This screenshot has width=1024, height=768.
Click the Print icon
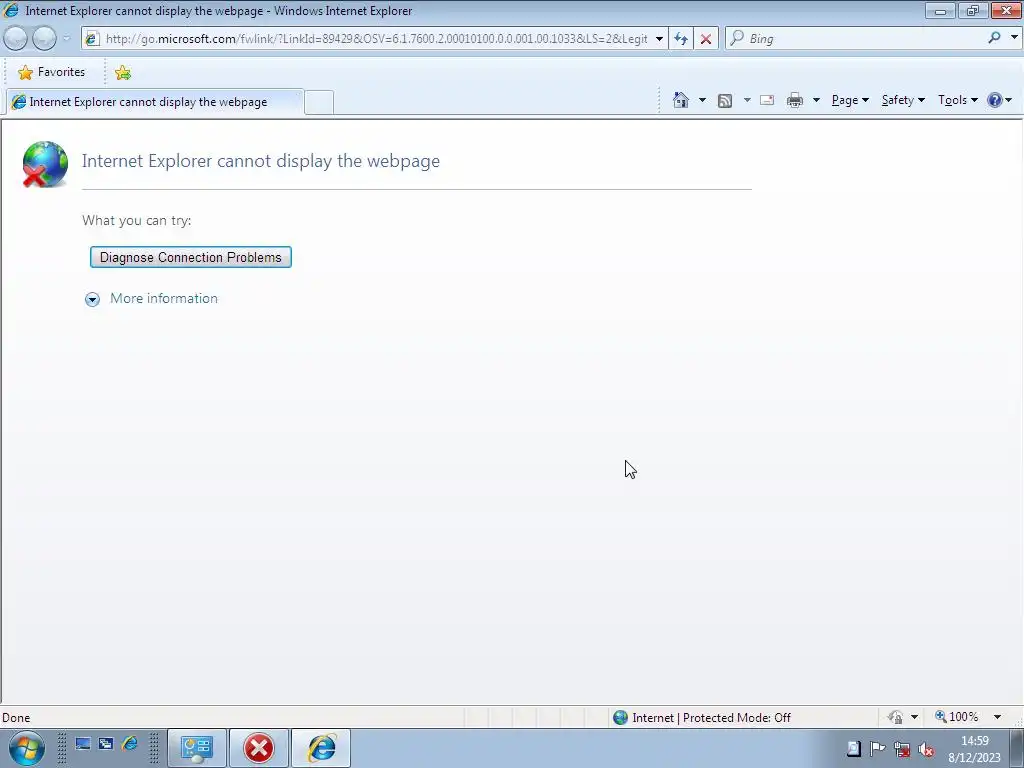click(795, 100)
